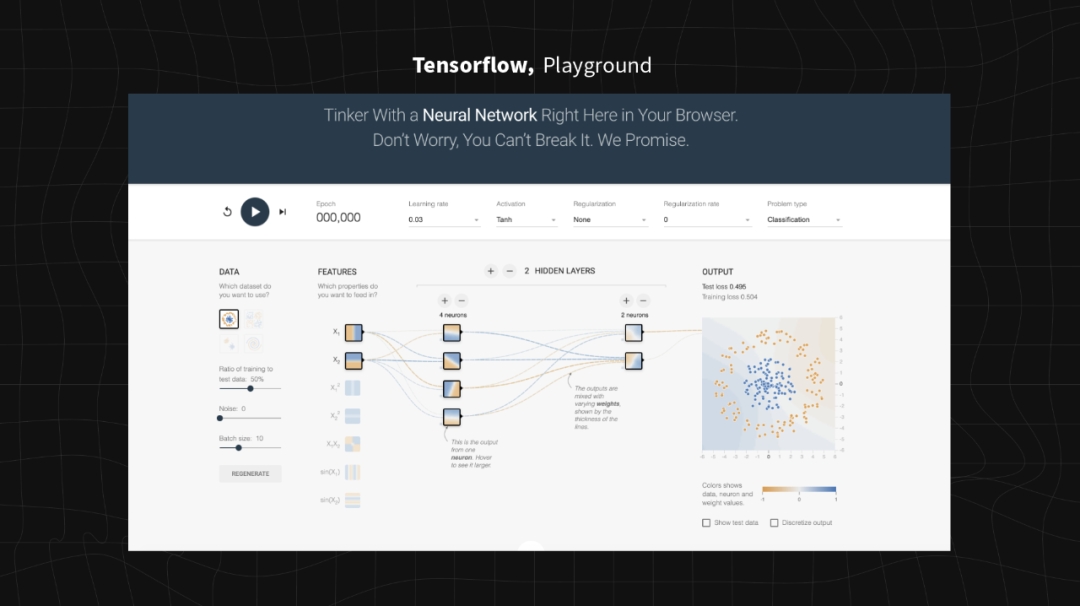The width and height of the screenshot is (1080, 606).
Task: Toggle the X1 squared feature input
Action: pyautogui.click(x=353, y=388)
